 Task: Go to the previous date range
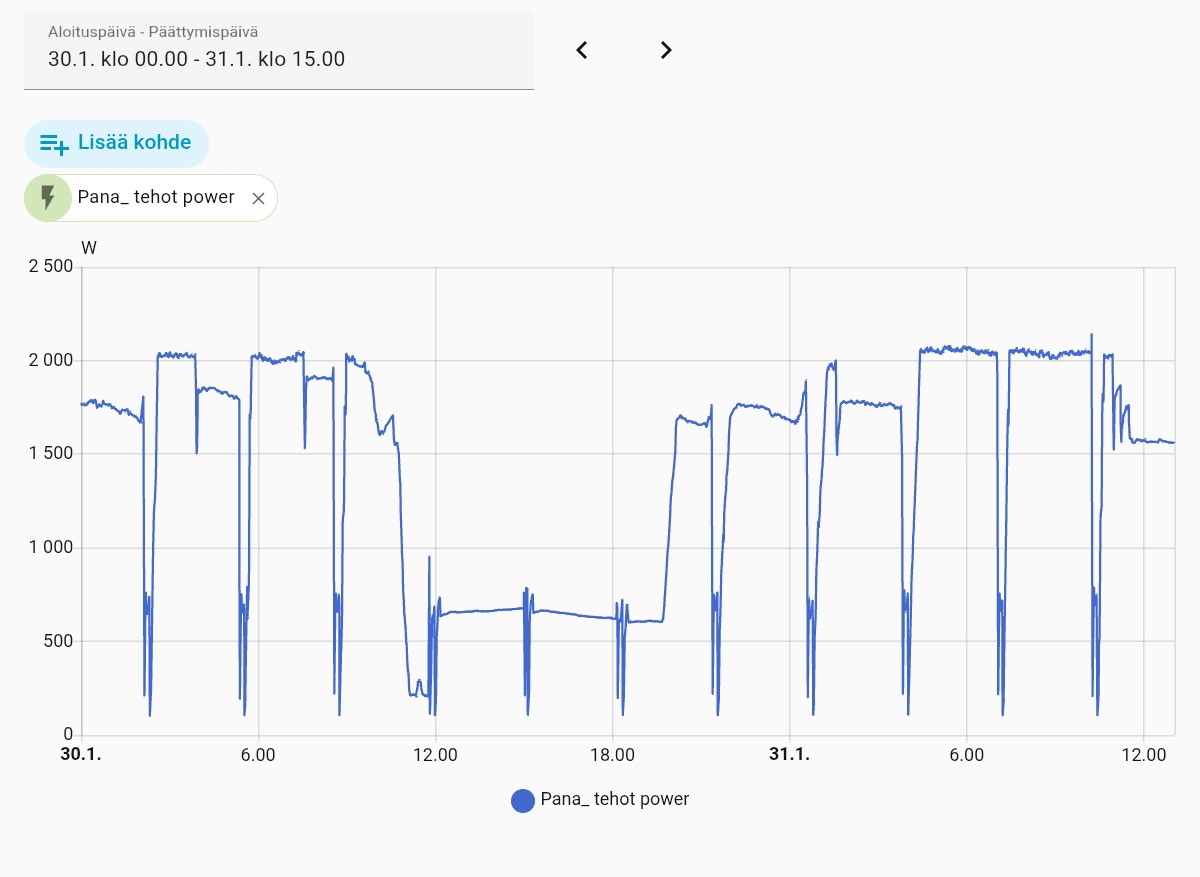tap(582, 50)
